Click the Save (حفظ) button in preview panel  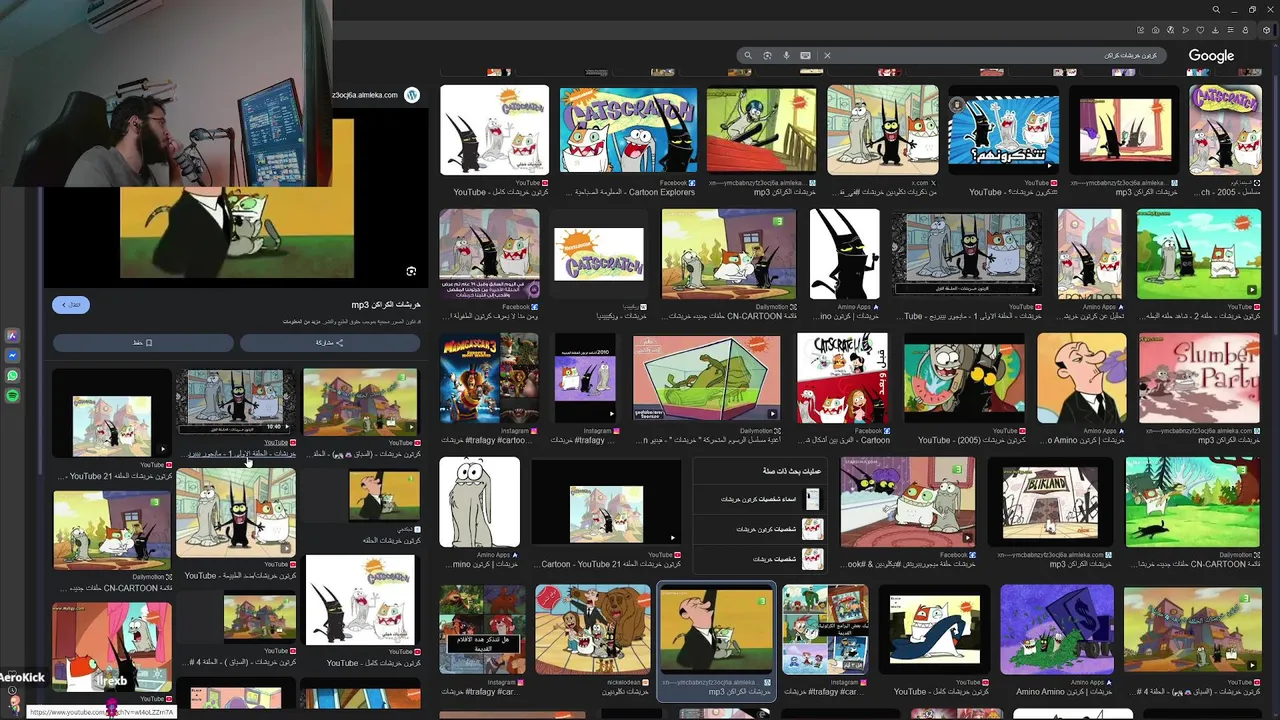(143, 342)
